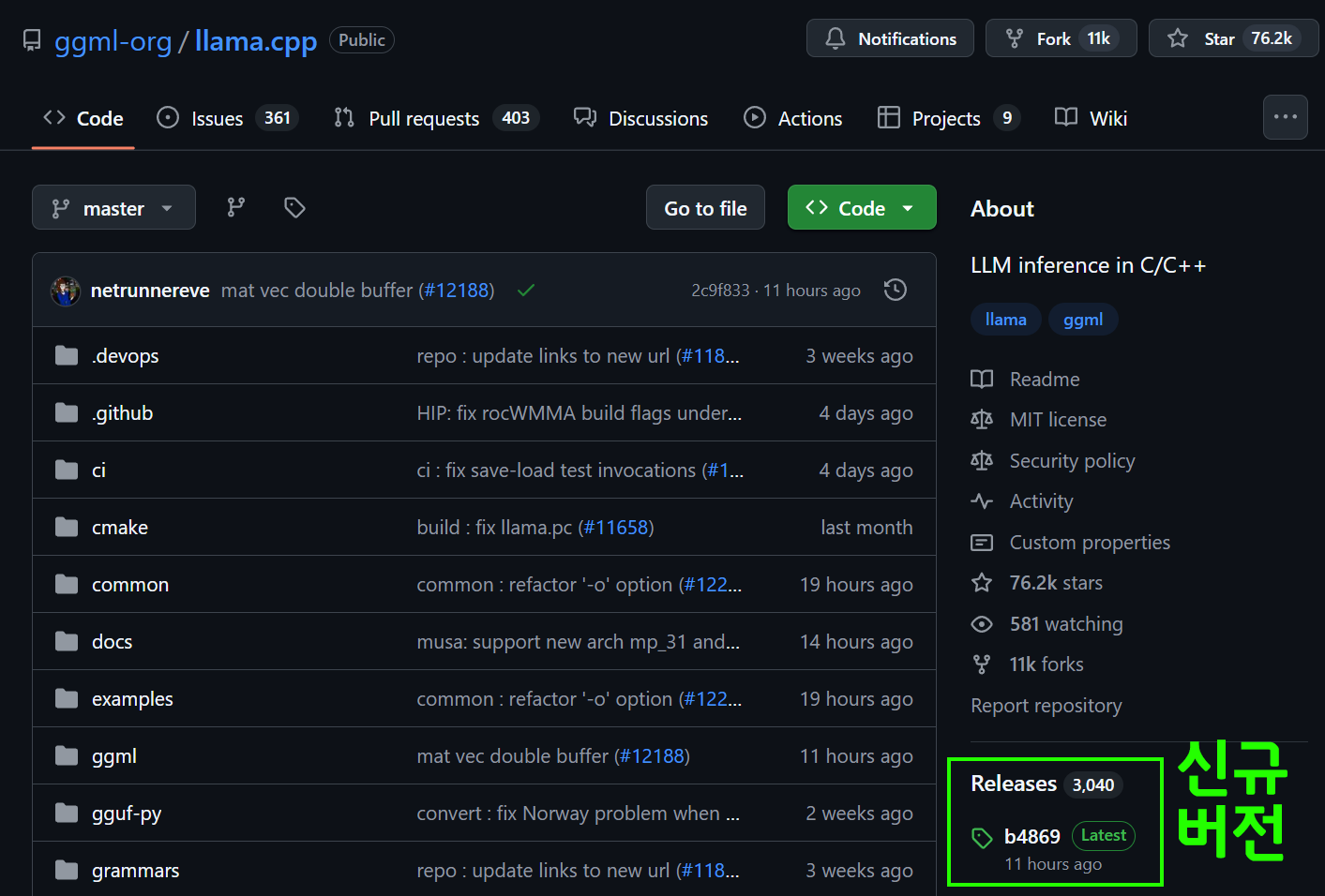Viewport: 1325px width, 896px height.
Task: Select the llama topic tag
Action: pyautogui.click(x=1005, y=320)
